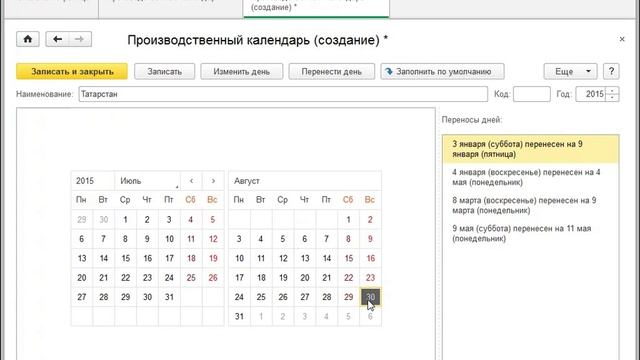Viewport: 640px width, 360px height.
Task: Select greyed September 6 in August grid
Action: pyautogui.click(x=370, y=316)
